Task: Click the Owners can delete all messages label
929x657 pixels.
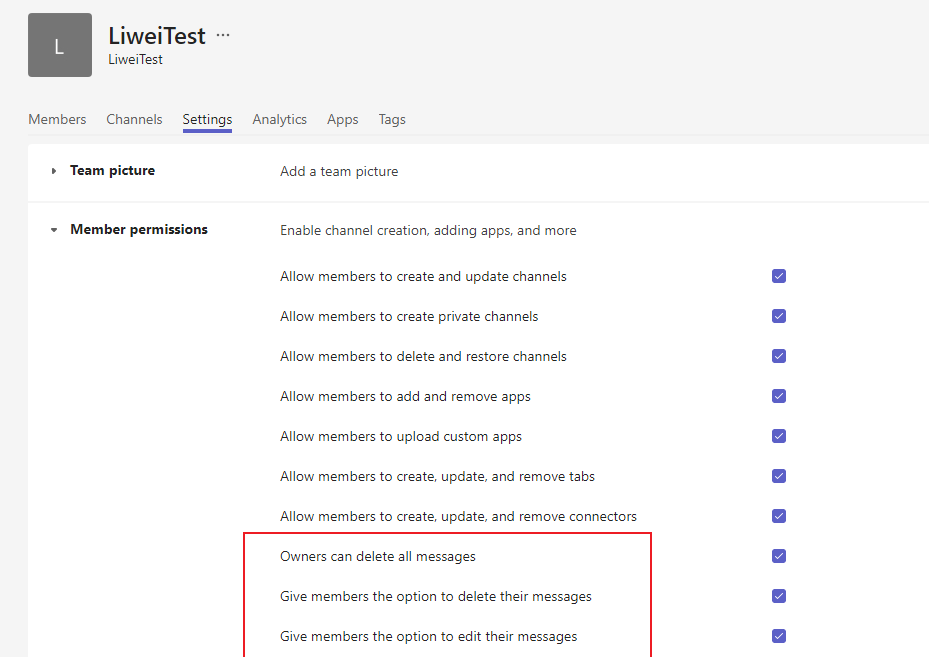Action: [x=377, y=556]
